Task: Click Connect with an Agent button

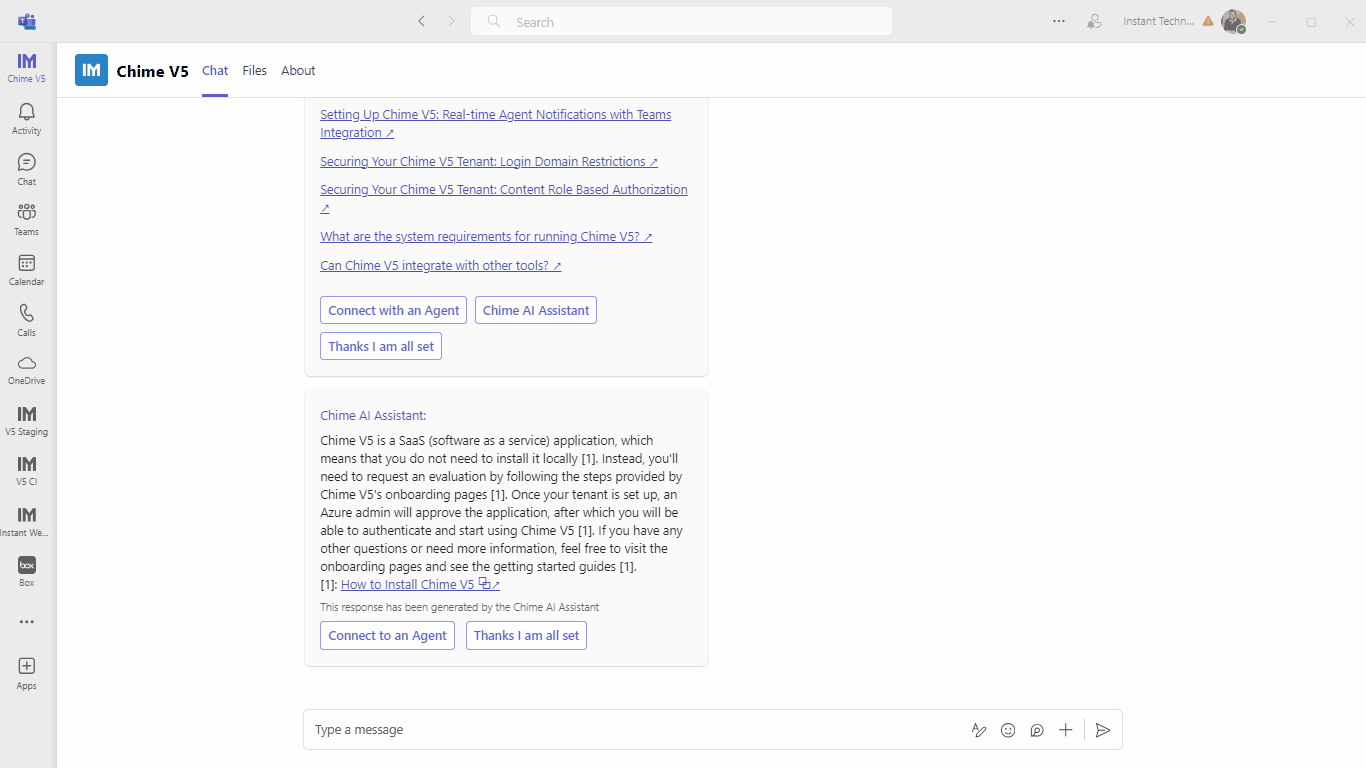Action: point(394,310)
